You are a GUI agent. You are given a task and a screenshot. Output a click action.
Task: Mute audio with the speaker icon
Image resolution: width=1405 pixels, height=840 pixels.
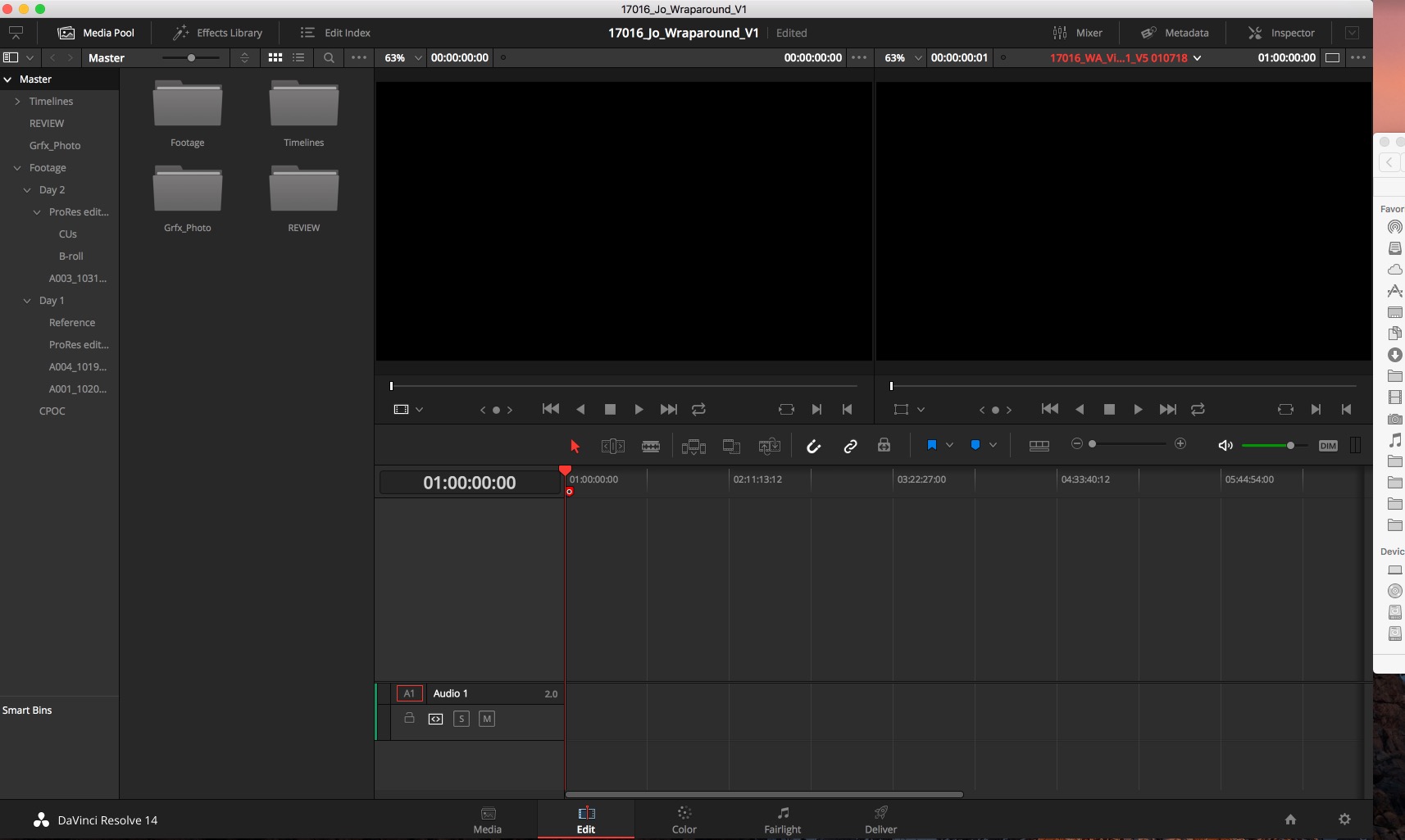[x=1225, y=445]
